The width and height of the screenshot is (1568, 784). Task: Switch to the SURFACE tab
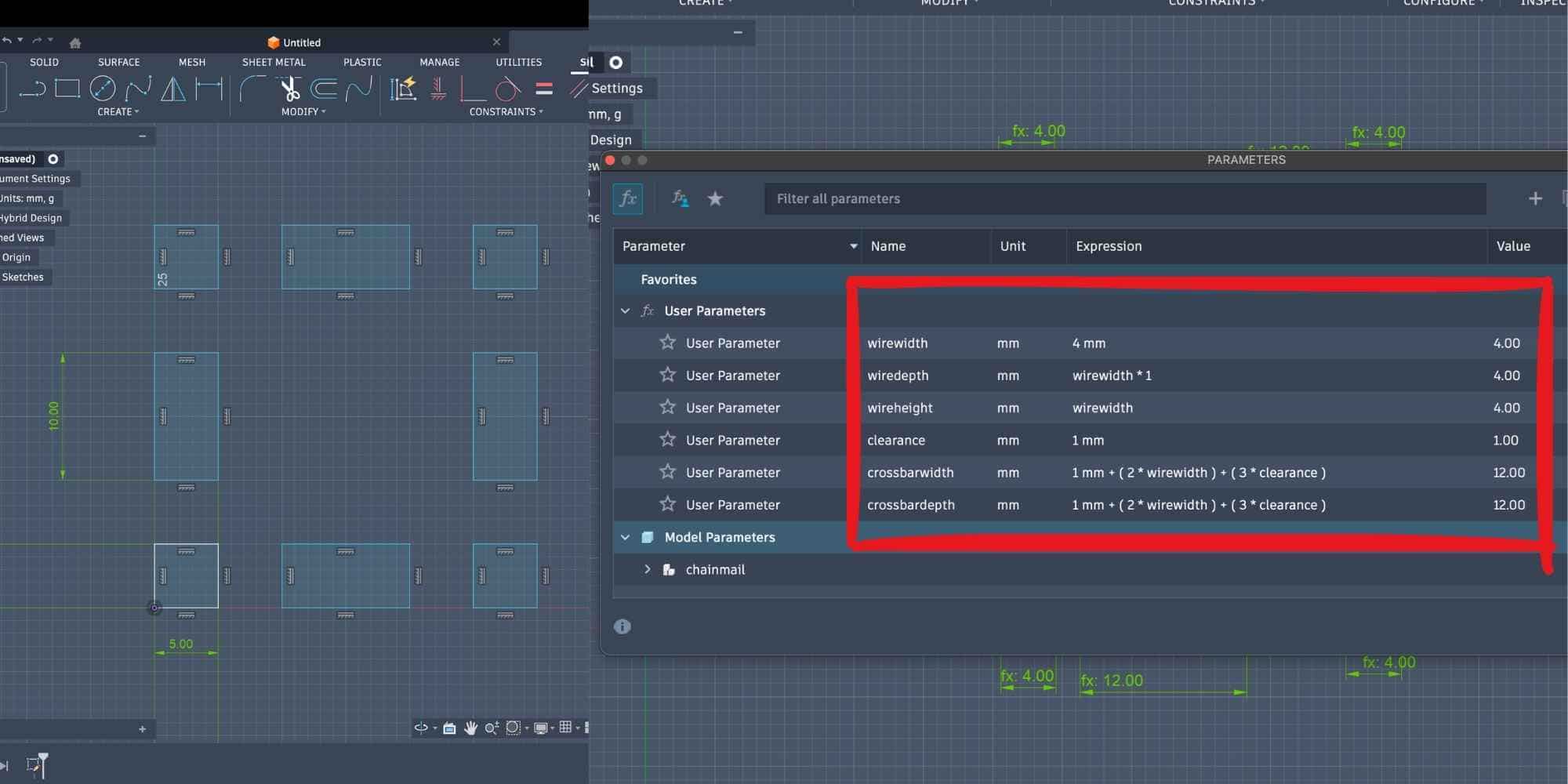pos(119,62)
